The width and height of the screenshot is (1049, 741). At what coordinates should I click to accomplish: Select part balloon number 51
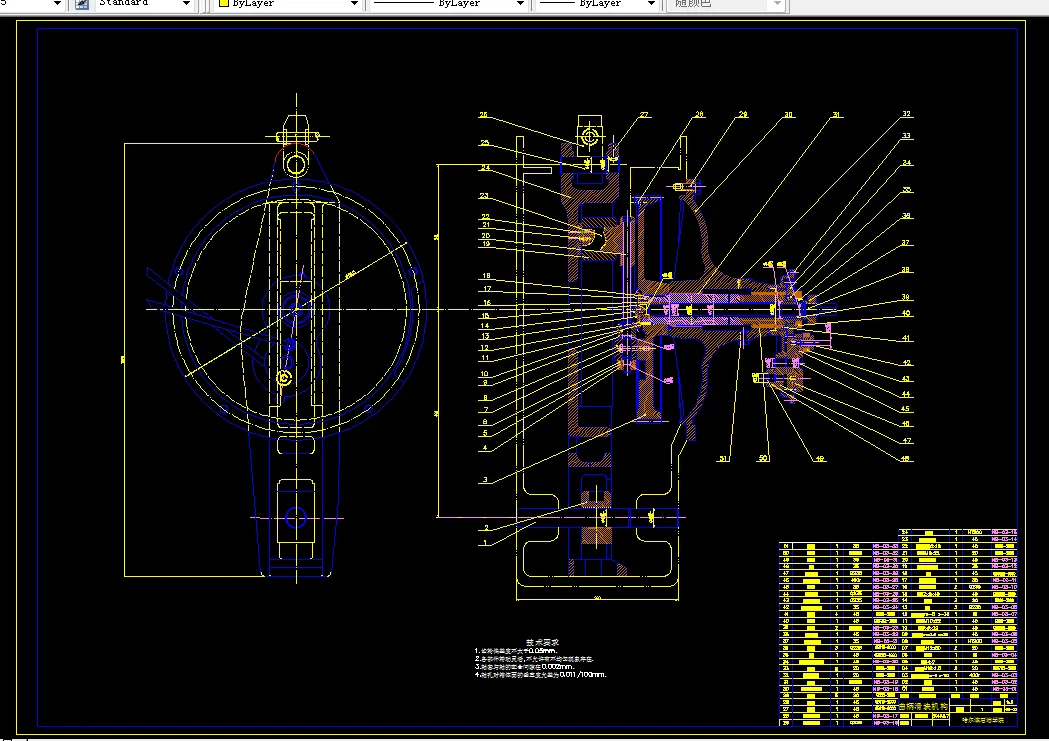click(723, 459)
